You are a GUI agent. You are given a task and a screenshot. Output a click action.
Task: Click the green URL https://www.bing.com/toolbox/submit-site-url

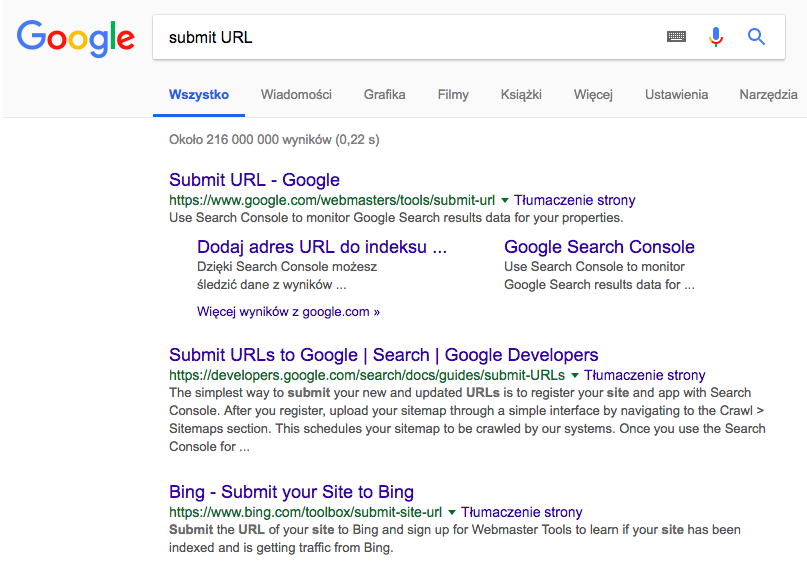coord(305,512)
